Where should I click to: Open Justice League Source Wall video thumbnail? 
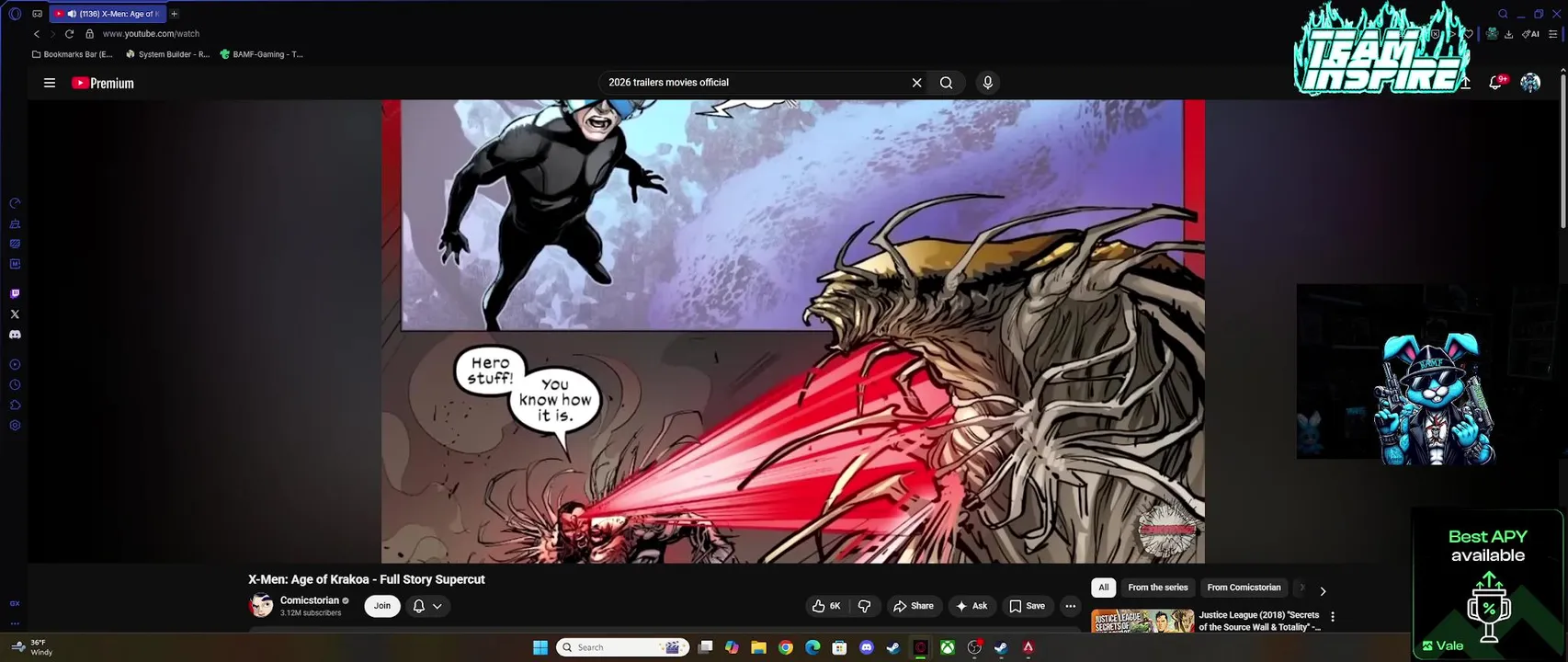pyautogui.click(x=1142, y=621)
